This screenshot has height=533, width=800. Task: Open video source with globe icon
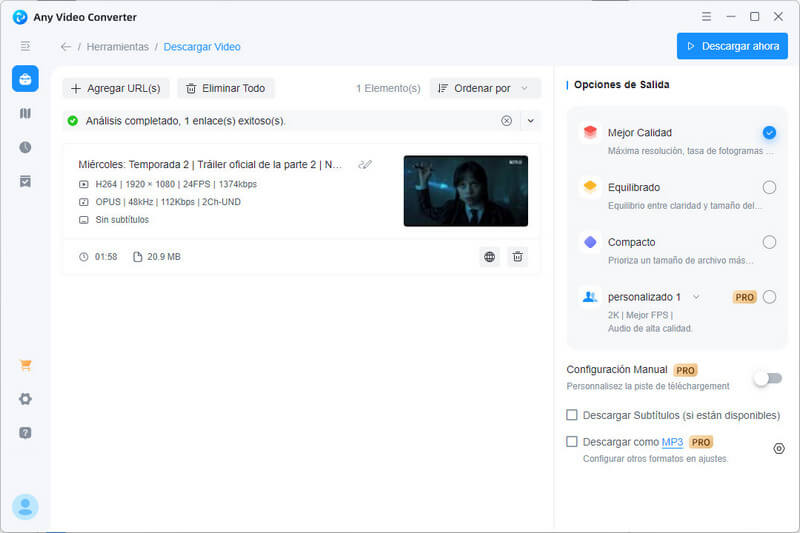(x=489, y=257)
